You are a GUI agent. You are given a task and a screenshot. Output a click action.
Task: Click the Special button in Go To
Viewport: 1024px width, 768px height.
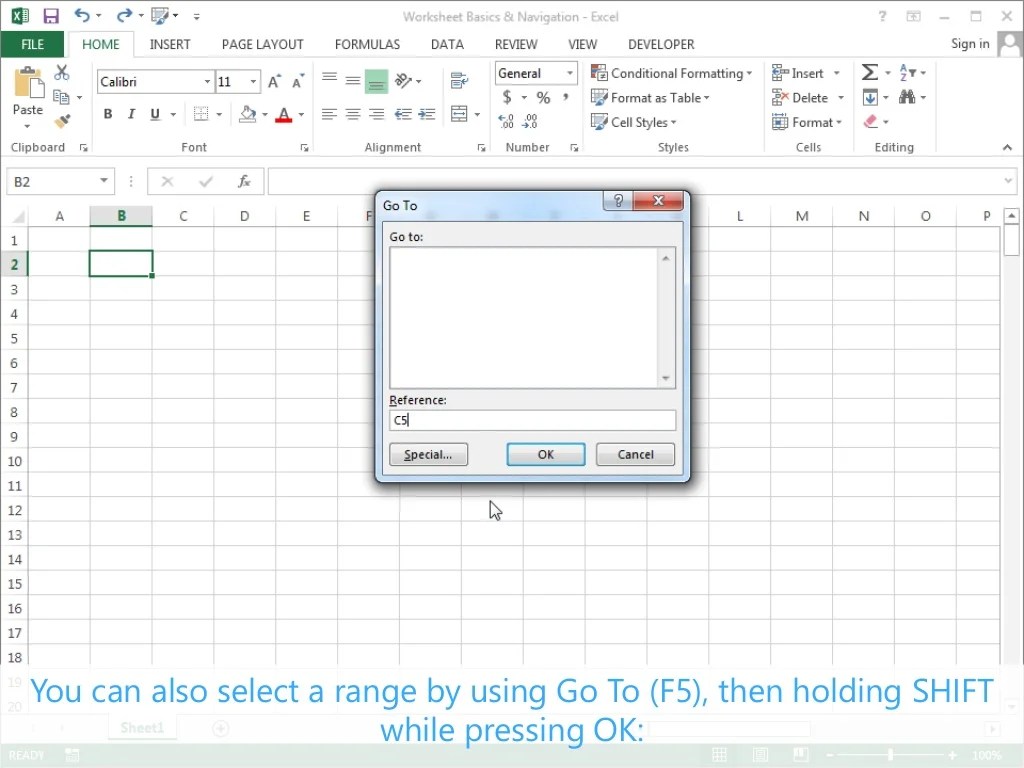(x=428, y=454)
